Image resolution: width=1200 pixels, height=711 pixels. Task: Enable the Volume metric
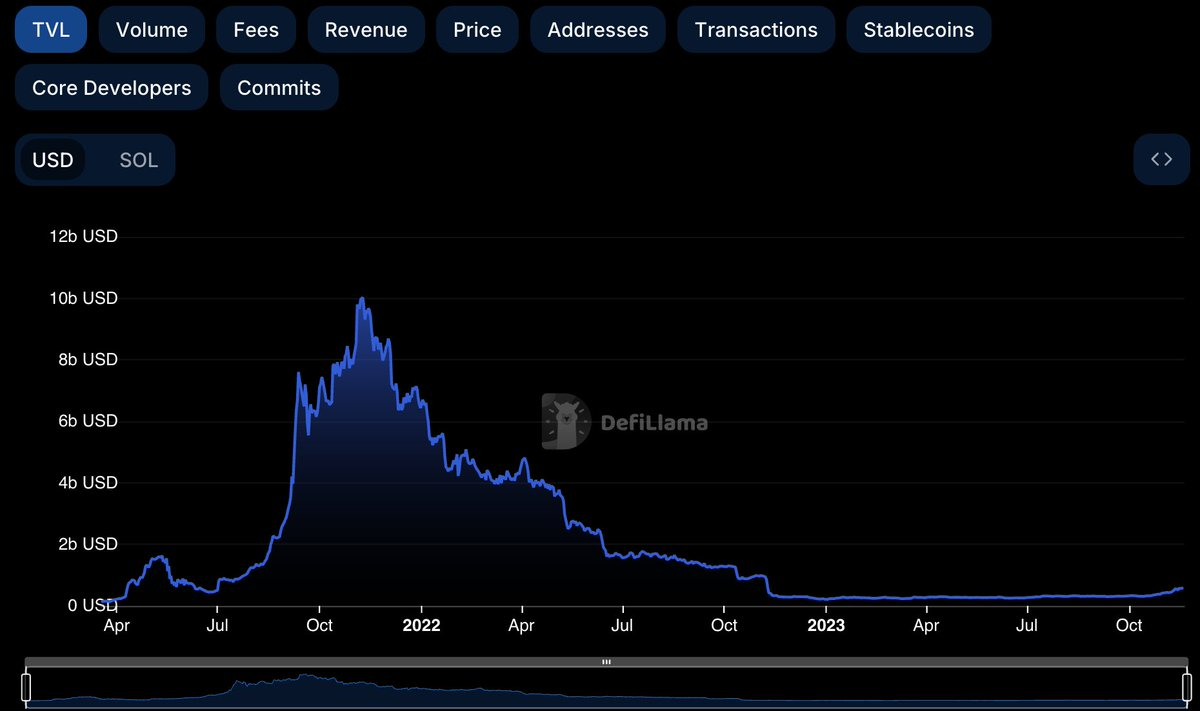tap(152, 30)
